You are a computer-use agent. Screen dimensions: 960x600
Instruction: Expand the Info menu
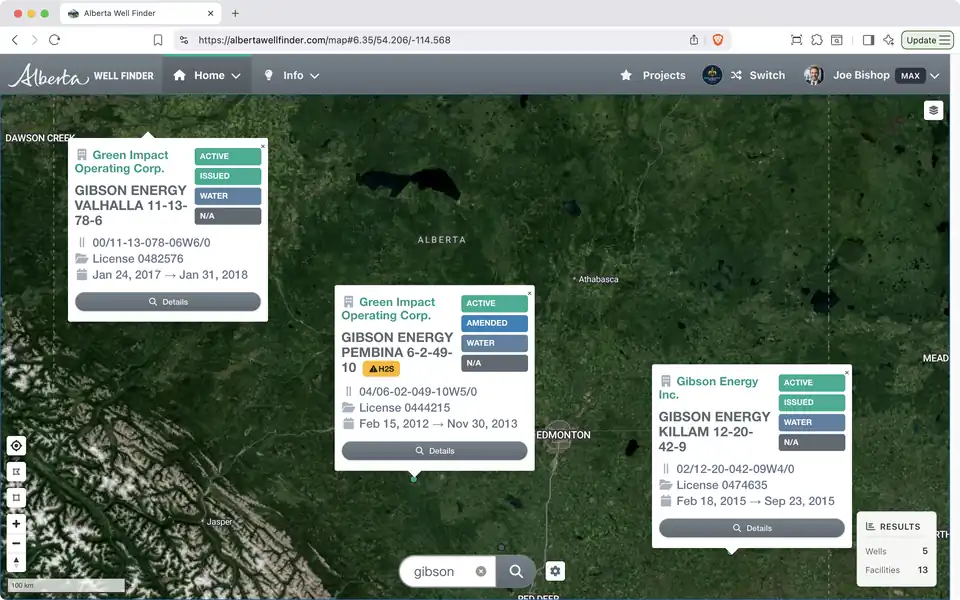(x=292, y=75)
